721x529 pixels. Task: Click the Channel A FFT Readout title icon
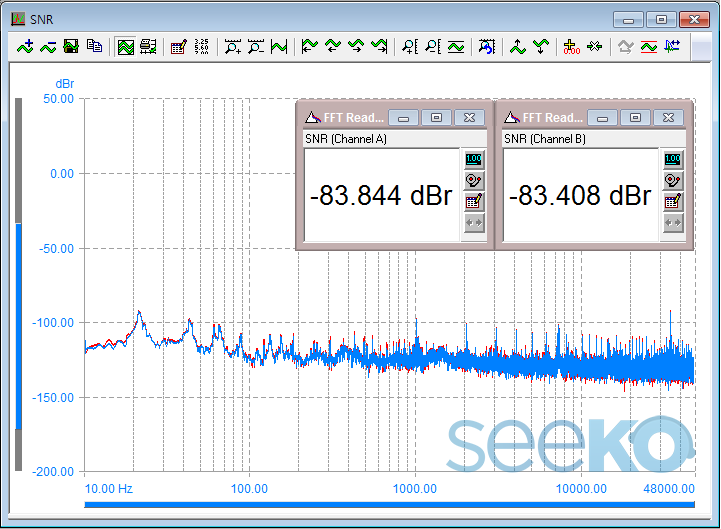coord(313,118)
